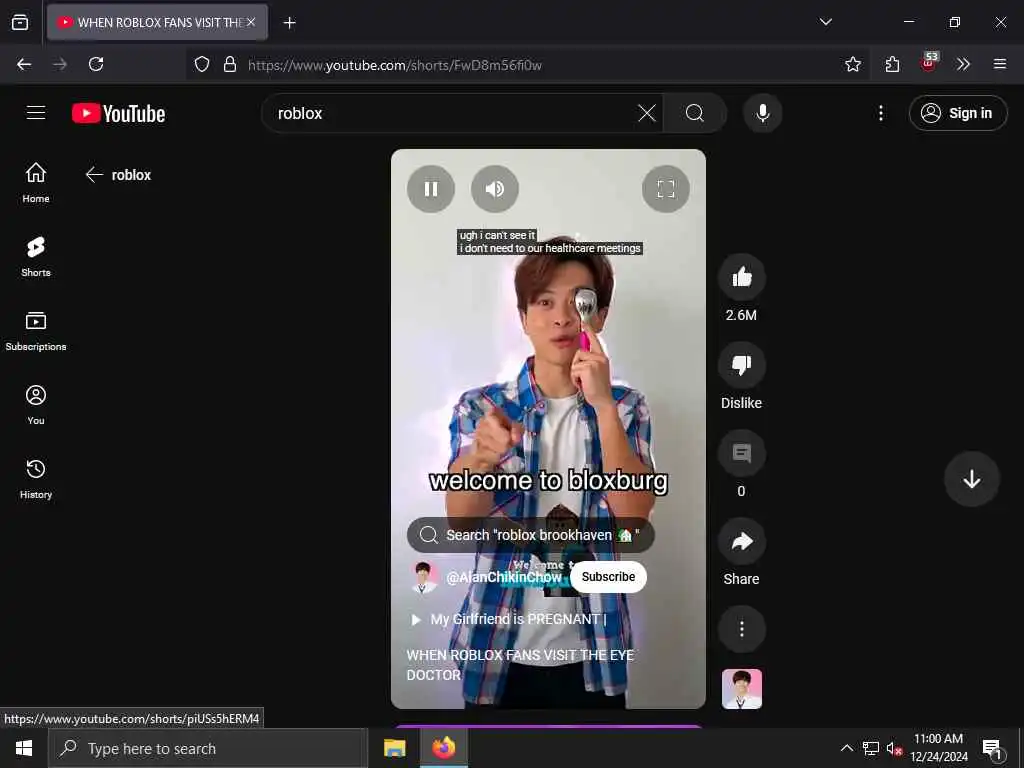Image resolution: width=1024 pixels, height=768 pixels.
Task: Click Windows taskbar search box
Action: (x=208, y=748)
